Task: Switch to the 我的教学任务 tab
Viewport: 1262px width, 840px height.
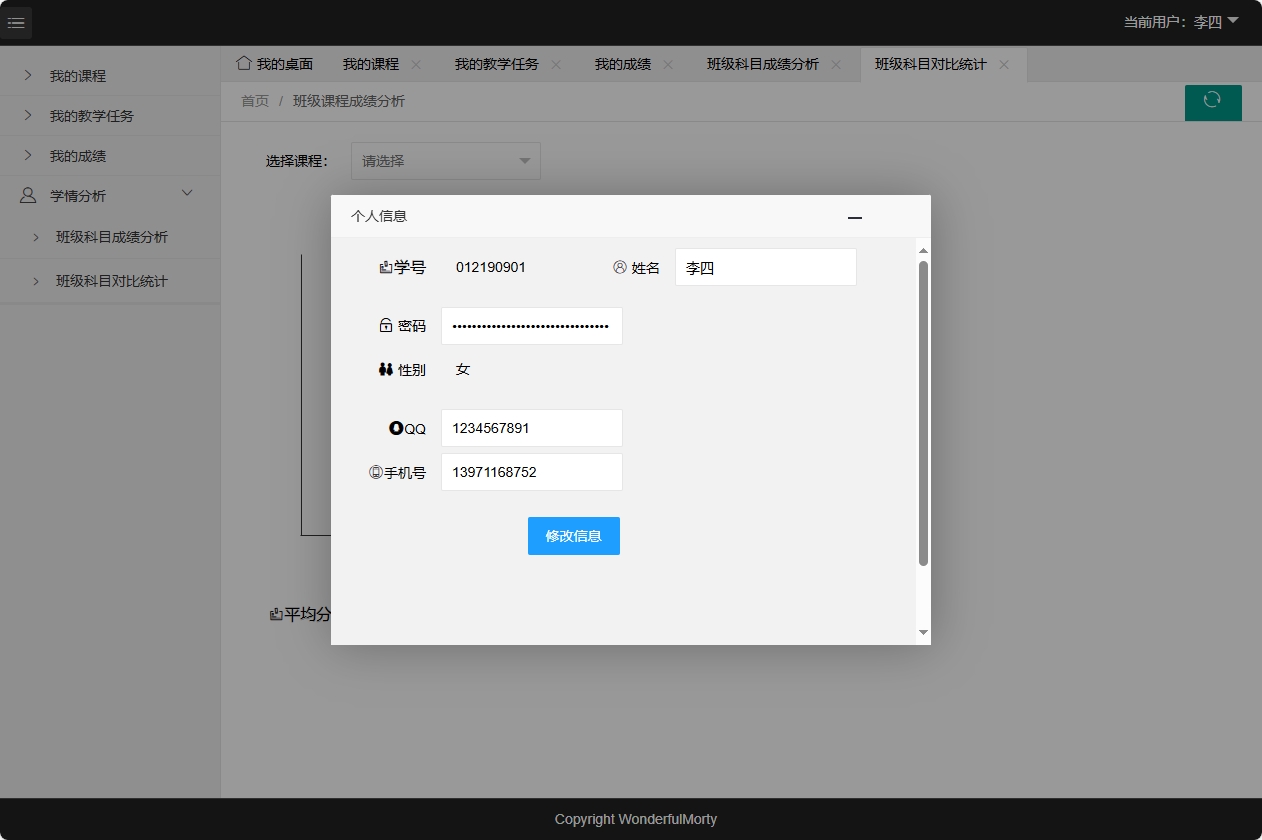Action: [x=498, y=63]
